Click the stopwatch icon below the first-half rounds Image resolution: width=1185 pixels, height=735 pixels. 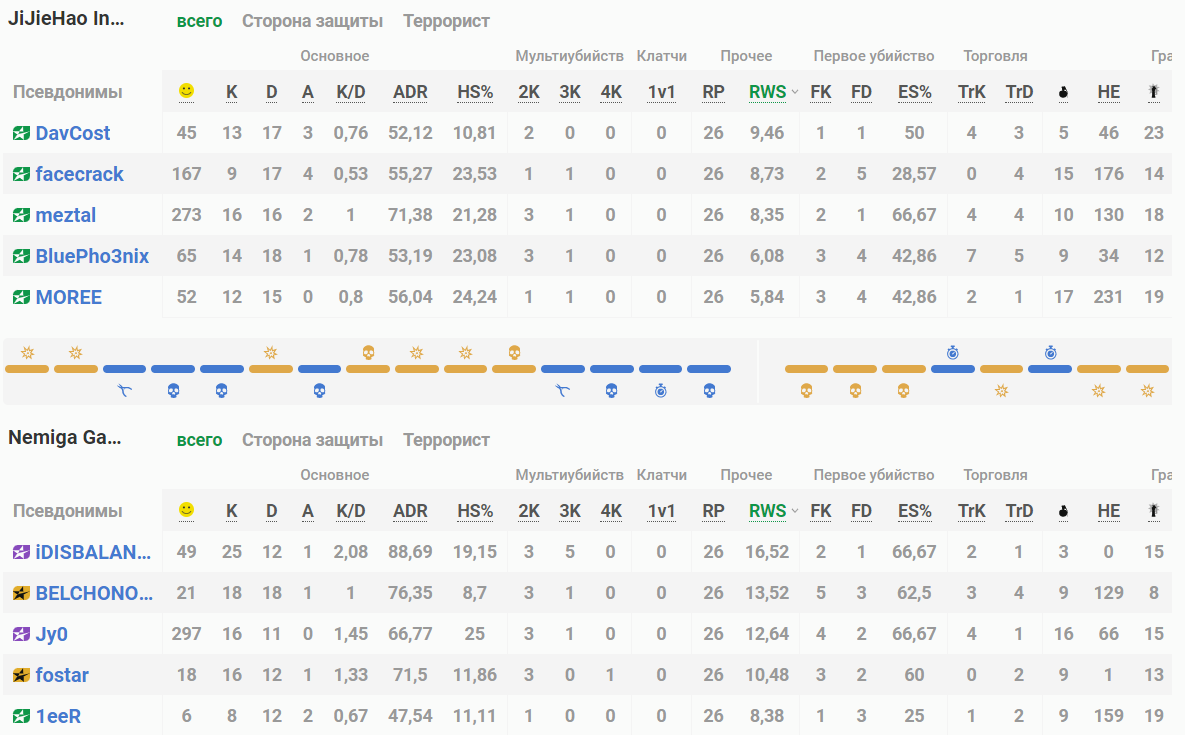point(660,390)
